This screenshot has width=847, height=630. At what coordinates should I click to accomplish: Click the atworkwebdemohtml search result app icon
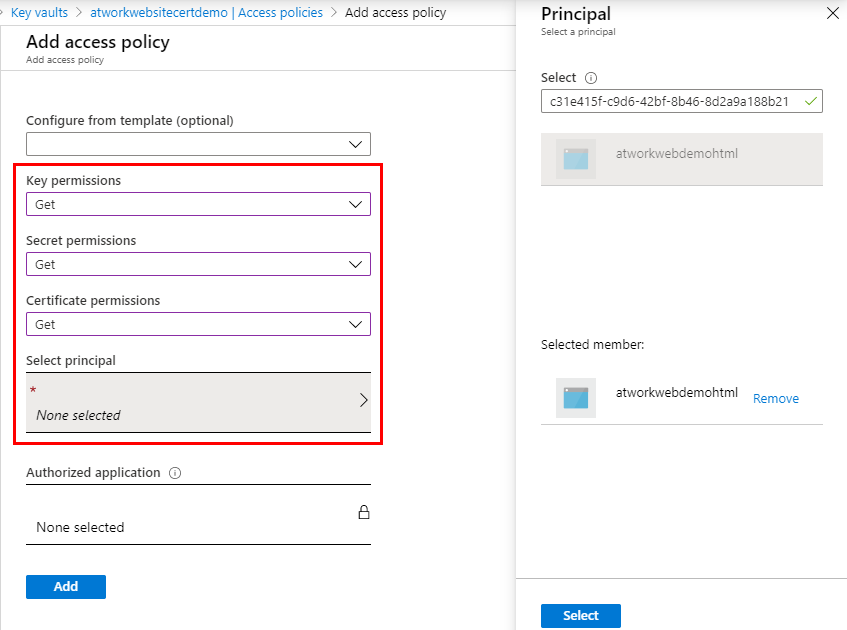tap(576, 159)
